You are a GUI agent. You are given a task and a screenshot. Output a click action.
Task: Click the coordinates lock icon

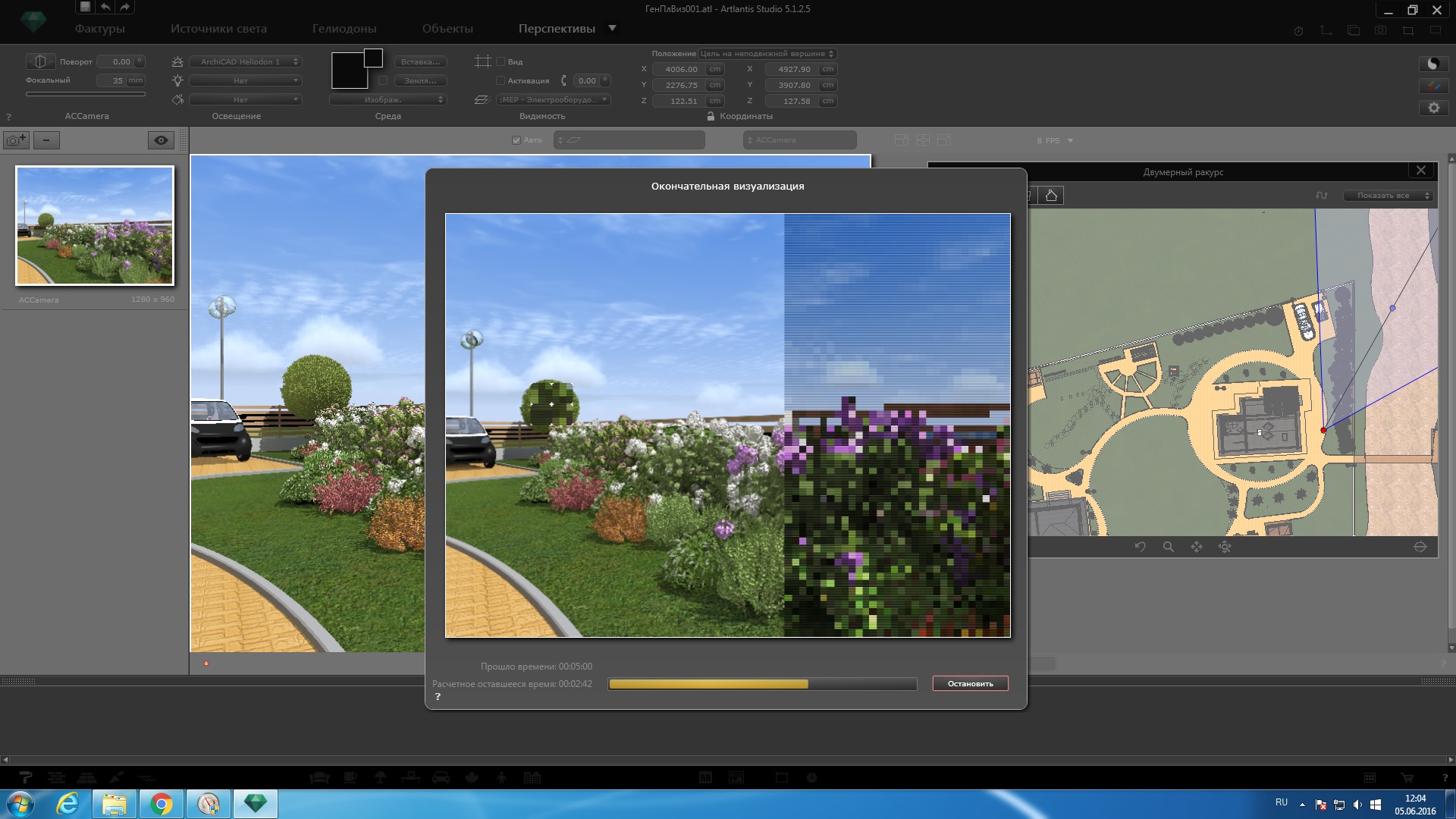(x=711, y=116)
